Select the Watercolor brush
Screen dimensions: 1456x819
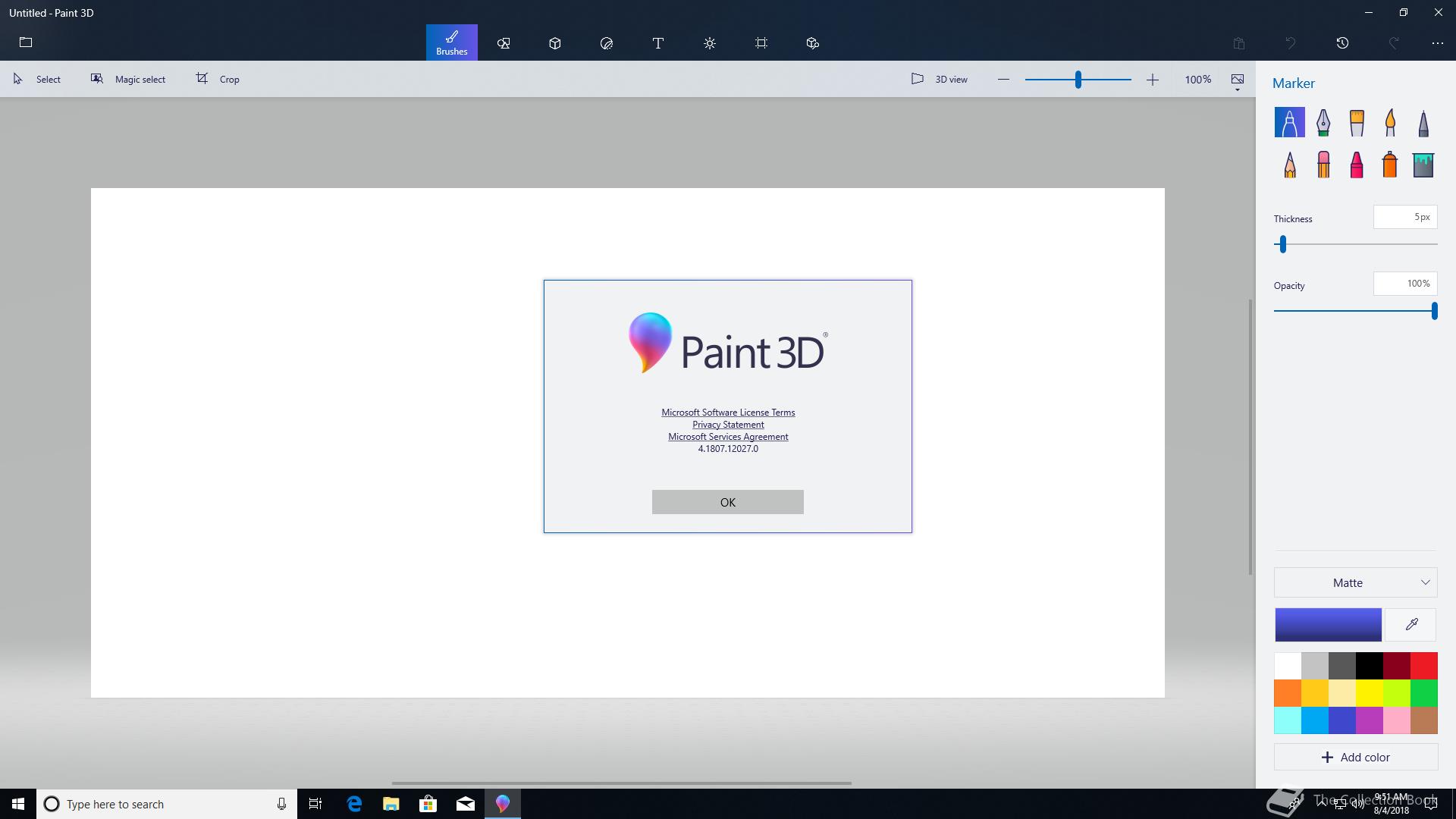point(1390,122)
